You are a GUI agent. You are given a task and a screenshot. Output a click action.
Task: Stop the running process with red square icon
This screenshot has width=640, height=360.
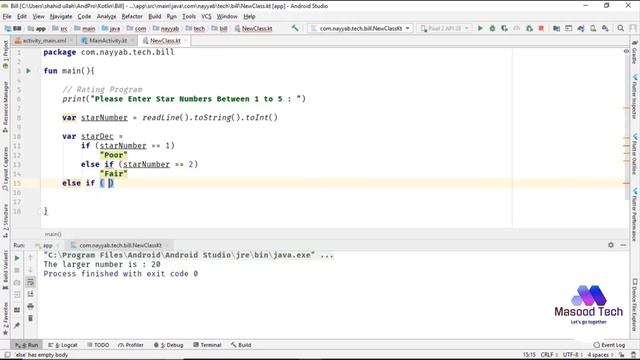point(541,28)
